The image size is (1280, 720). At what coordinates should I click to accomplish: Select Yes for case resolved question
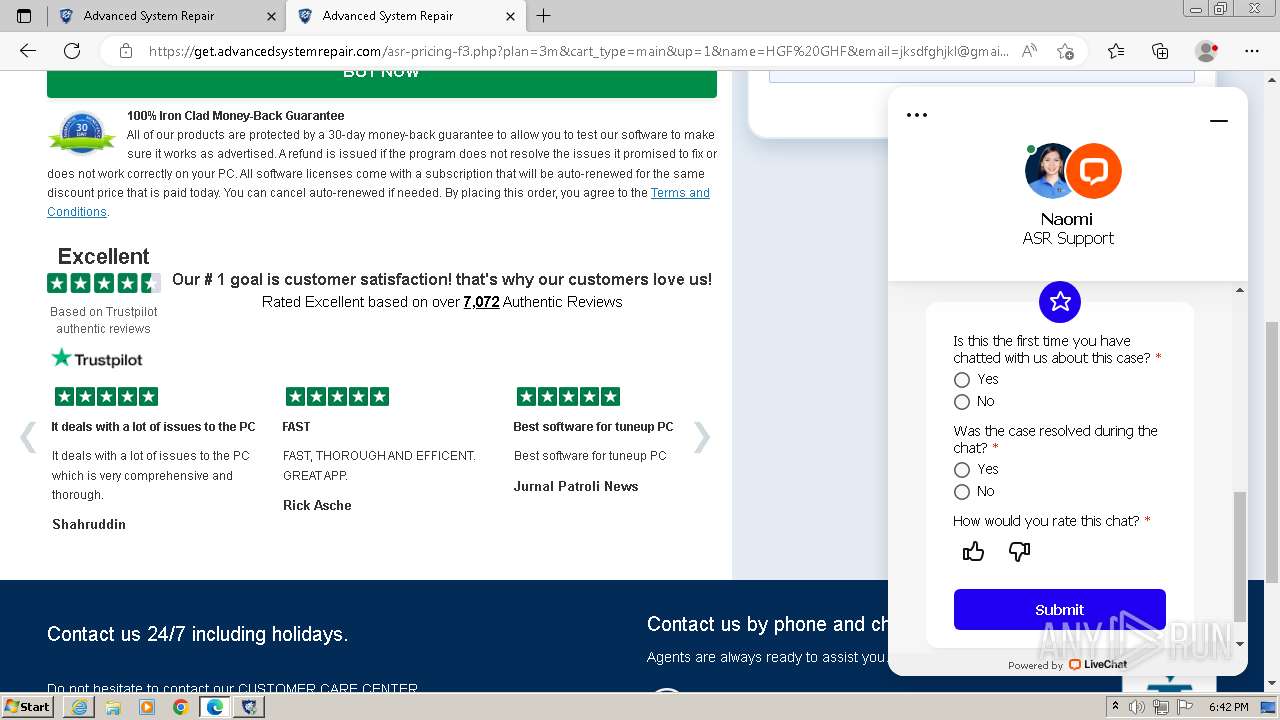click(962, 470)
